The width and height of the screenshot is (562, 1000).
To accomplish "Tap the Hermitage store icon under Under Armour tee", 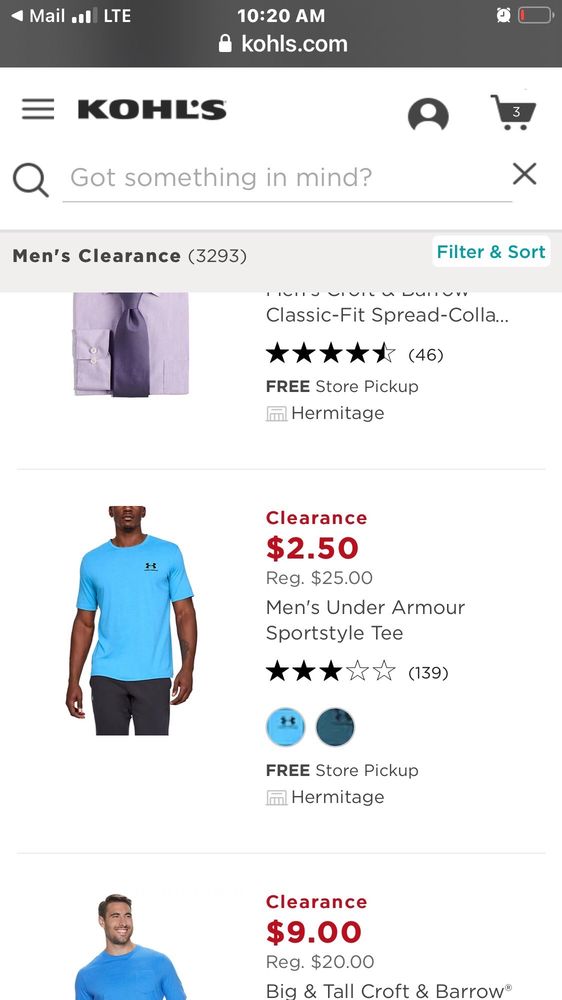I will pos(276,797).
